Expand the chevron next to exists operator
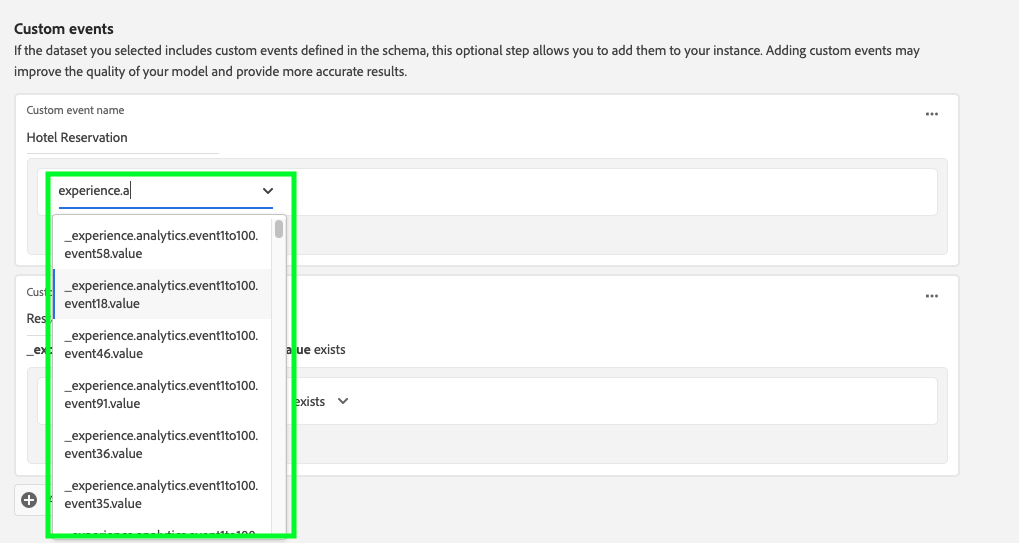The height and width of the screenshot is (543, 1019). coord(343,401)
